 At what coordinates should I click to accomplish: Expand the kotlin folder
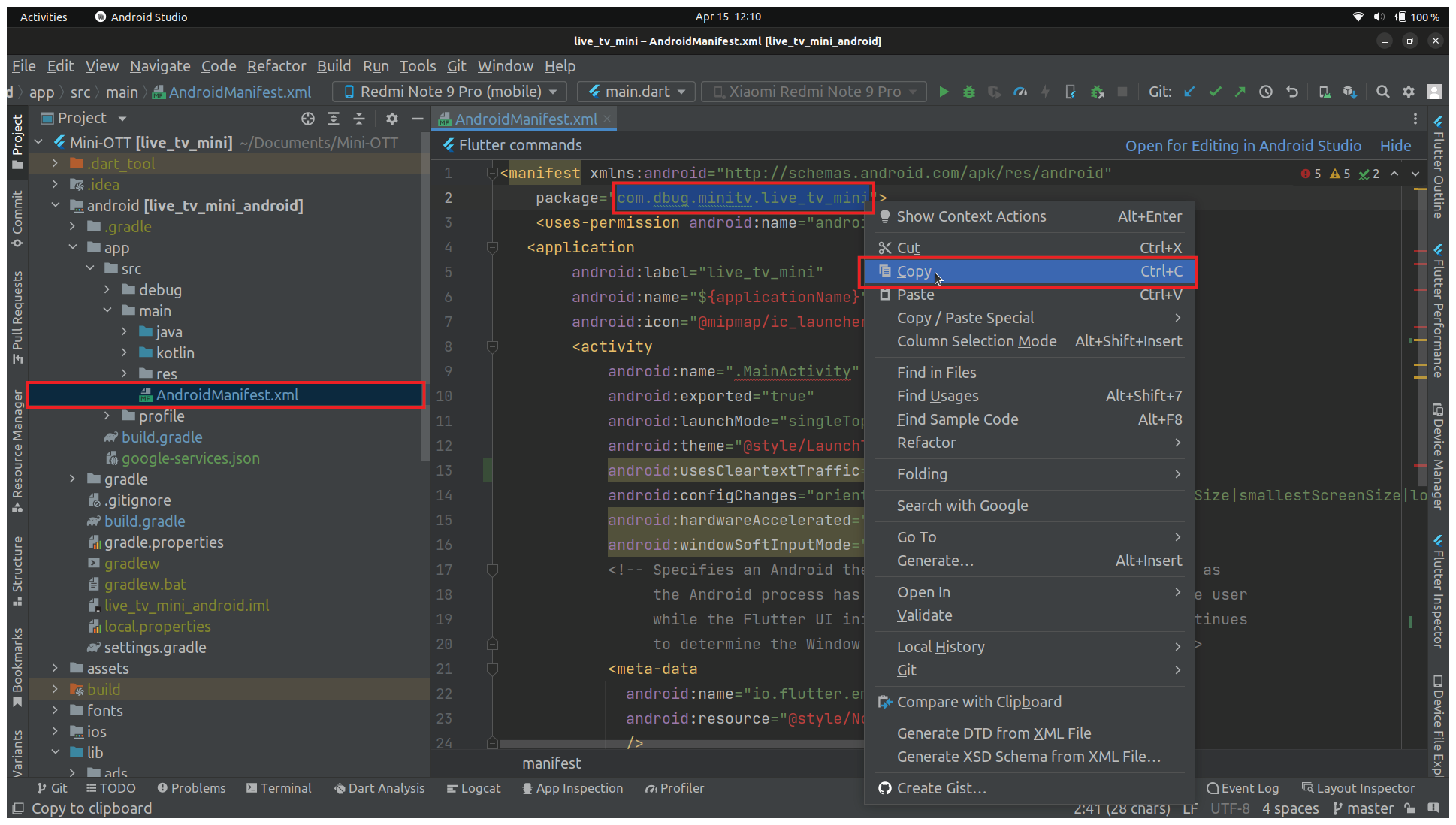(x=124, y=352)
